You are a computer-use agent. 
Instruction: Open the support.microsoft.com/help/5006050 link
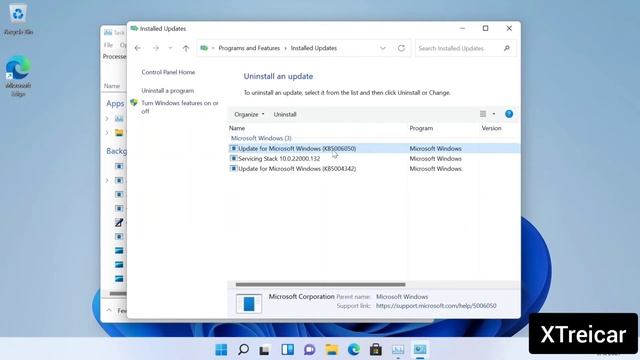pos(436,306)
